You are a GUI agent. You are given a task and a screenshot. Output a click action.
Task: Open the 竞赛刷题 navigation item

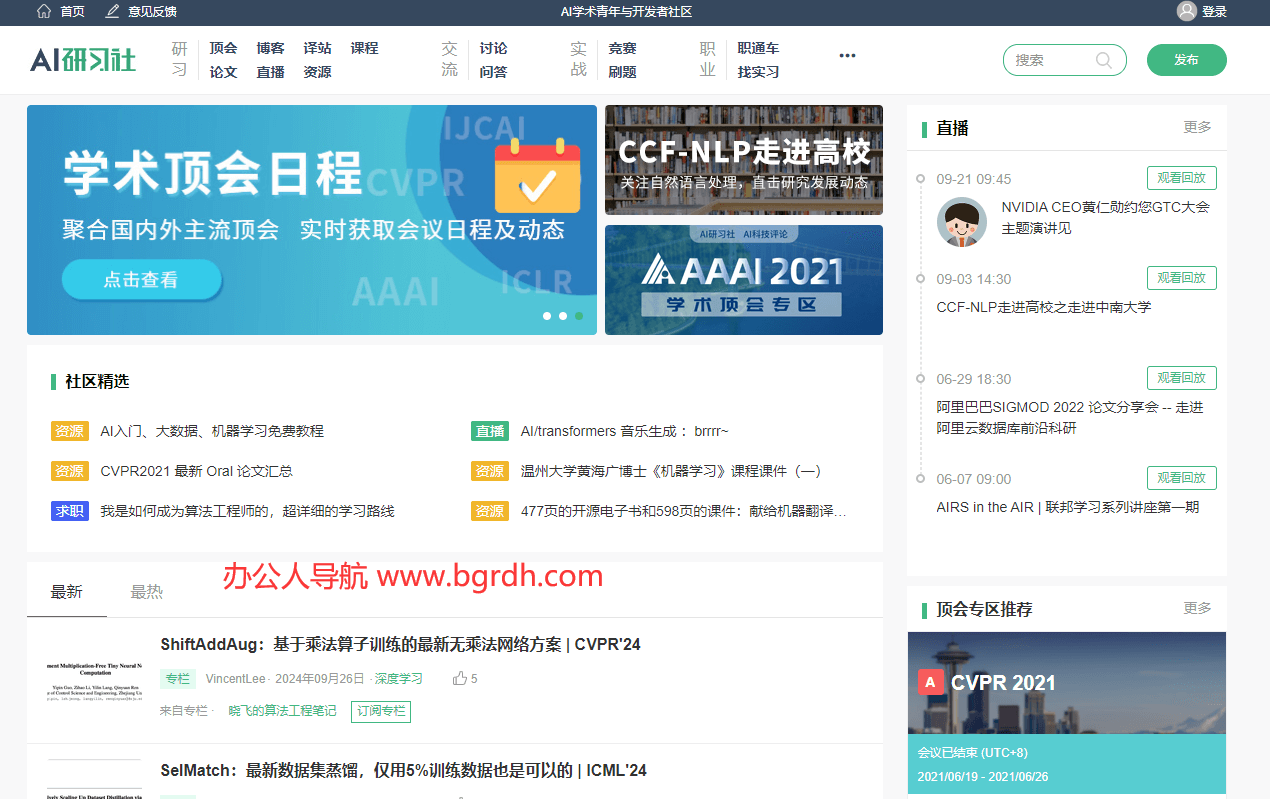(x=622, y=59)
